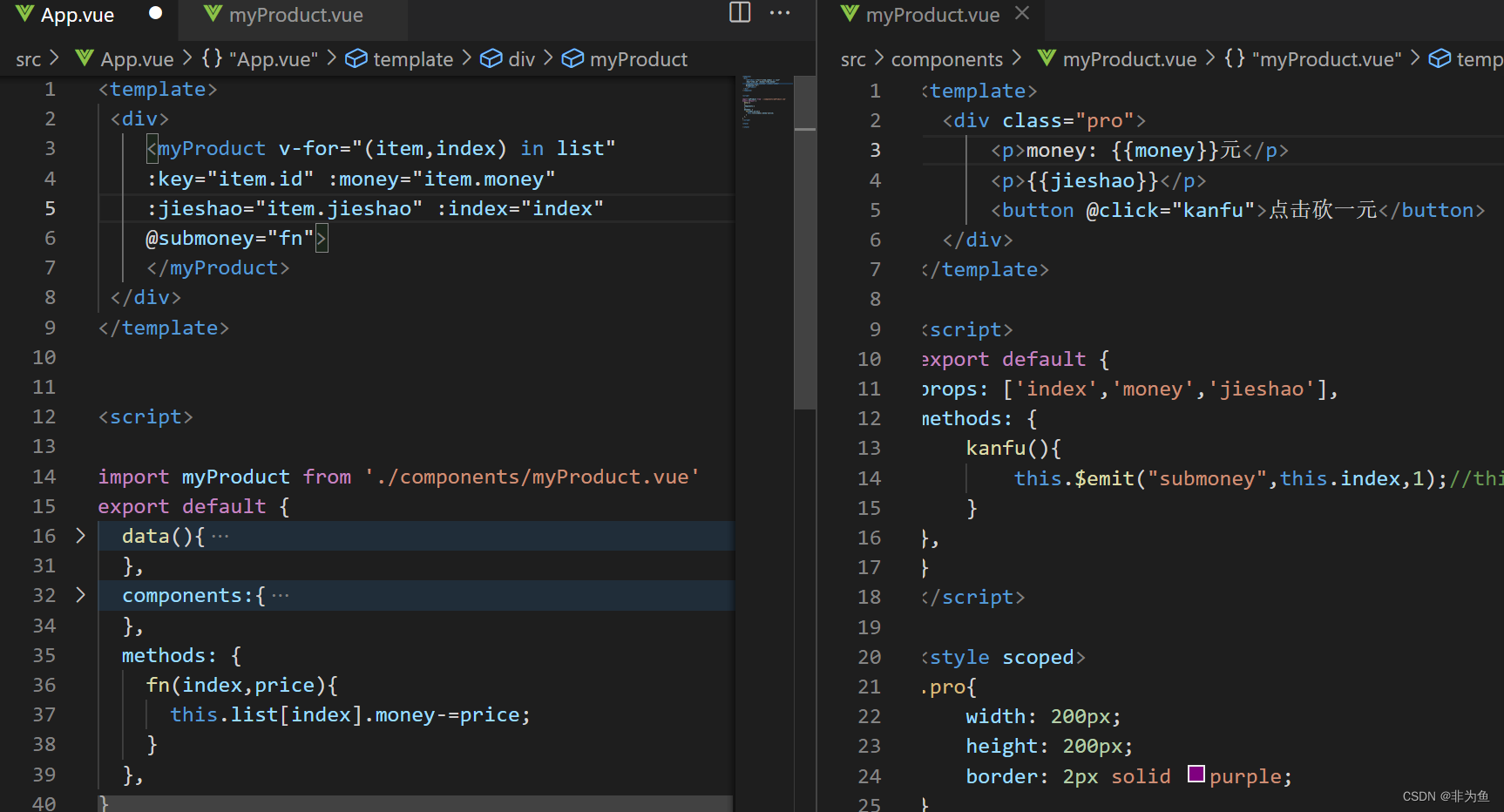Click the style scoped tag
The image size is (1504, 812).
pos(1003,657)
